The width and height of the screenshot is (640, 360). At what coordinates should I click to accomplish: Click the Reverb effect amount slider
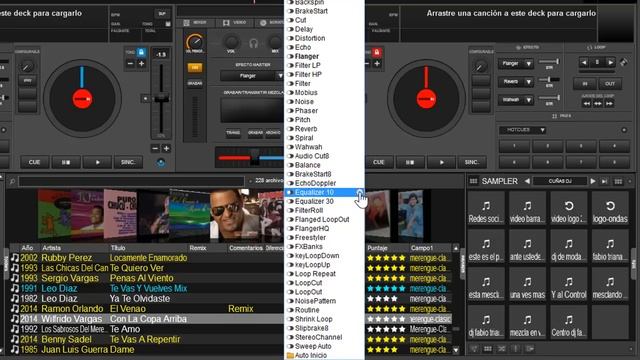point(549,80)
